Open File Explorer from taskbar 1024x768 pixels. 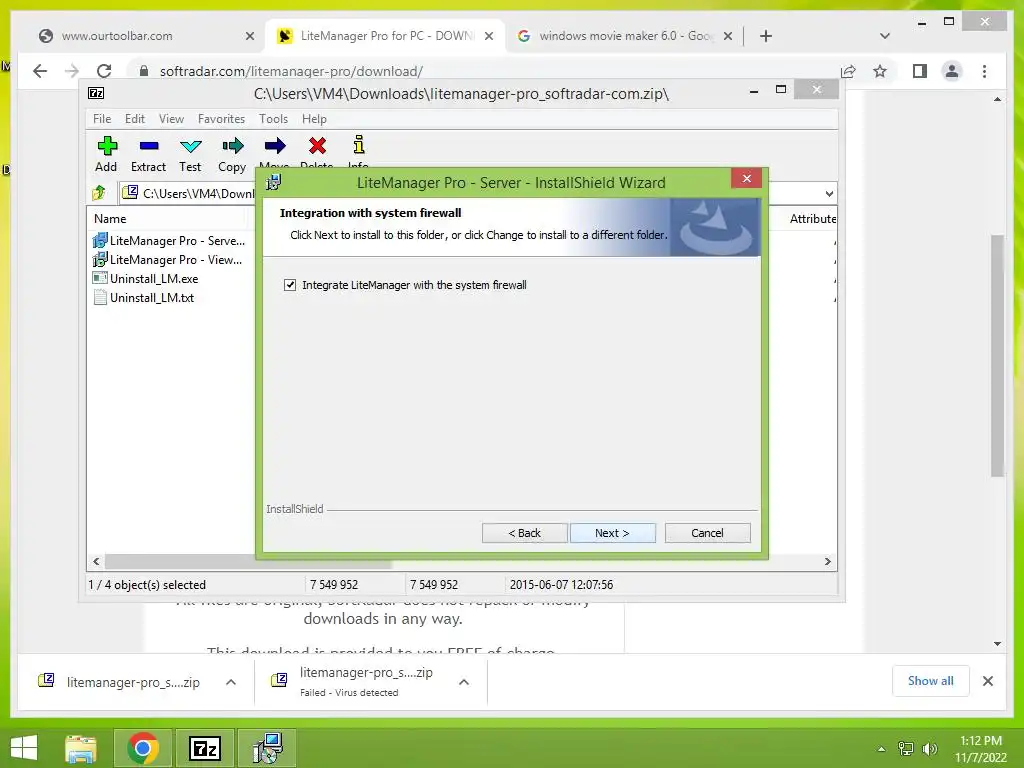(81, 748)
